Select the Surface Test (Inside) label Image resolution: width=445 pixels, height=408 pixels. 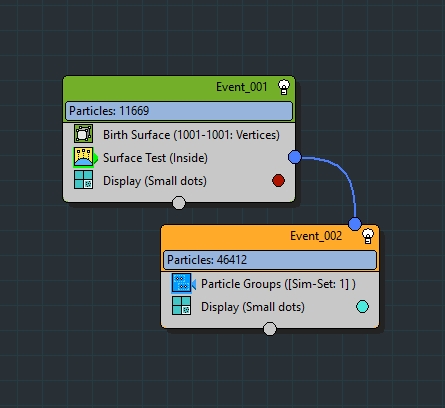(x=155, y=158)
